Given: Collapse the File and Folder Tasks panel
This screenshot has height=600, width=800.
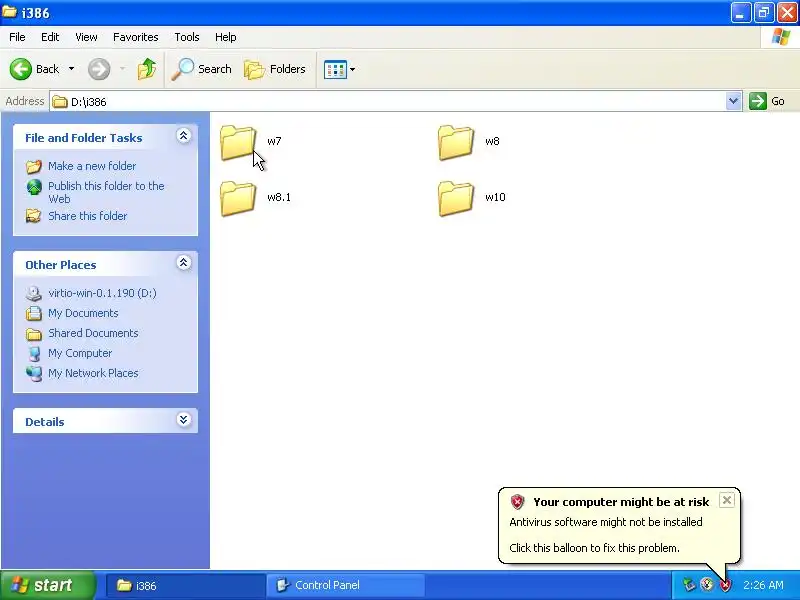Looking at the screenshot, I should (184, 136).
